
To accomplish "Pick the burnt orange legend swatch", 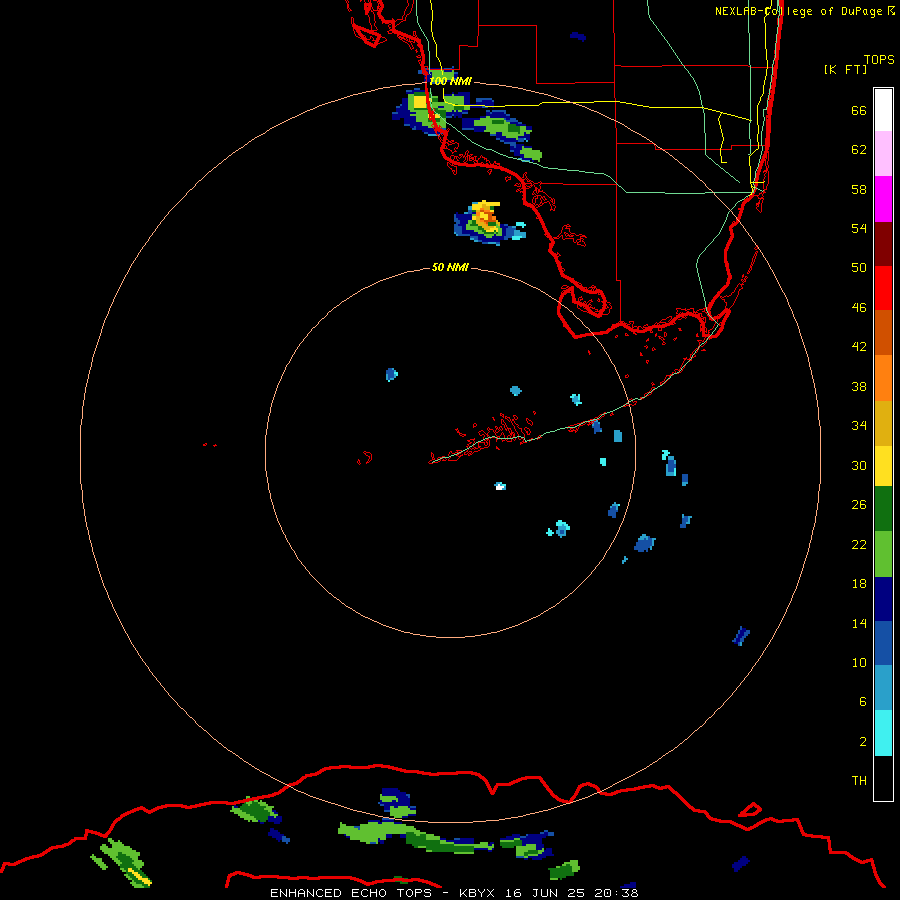I will (x=883, y=332).
